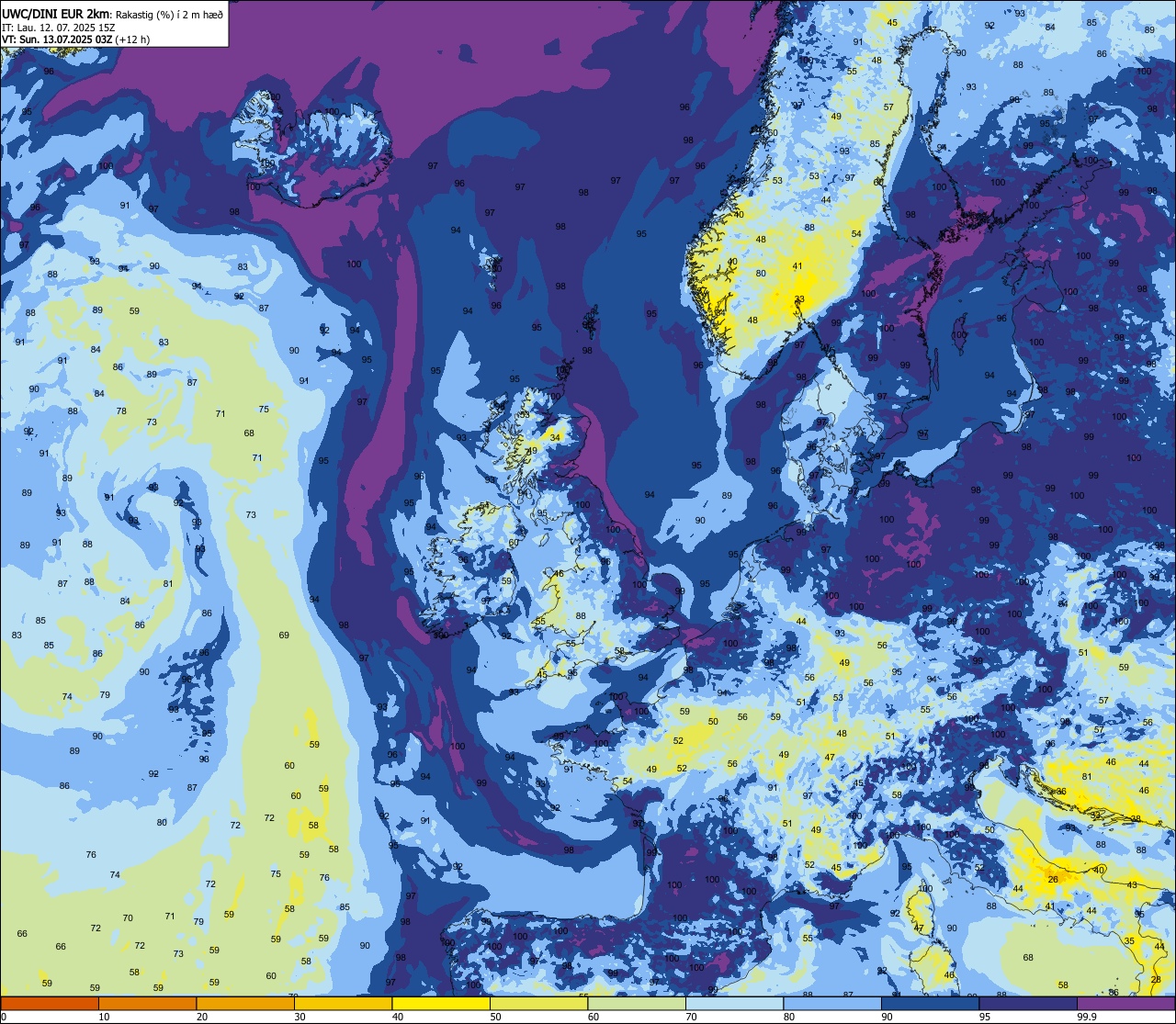Pick the 20–30 legend color swatch
This screenshot has width=1176, height=1024.
pos(245,1003)
